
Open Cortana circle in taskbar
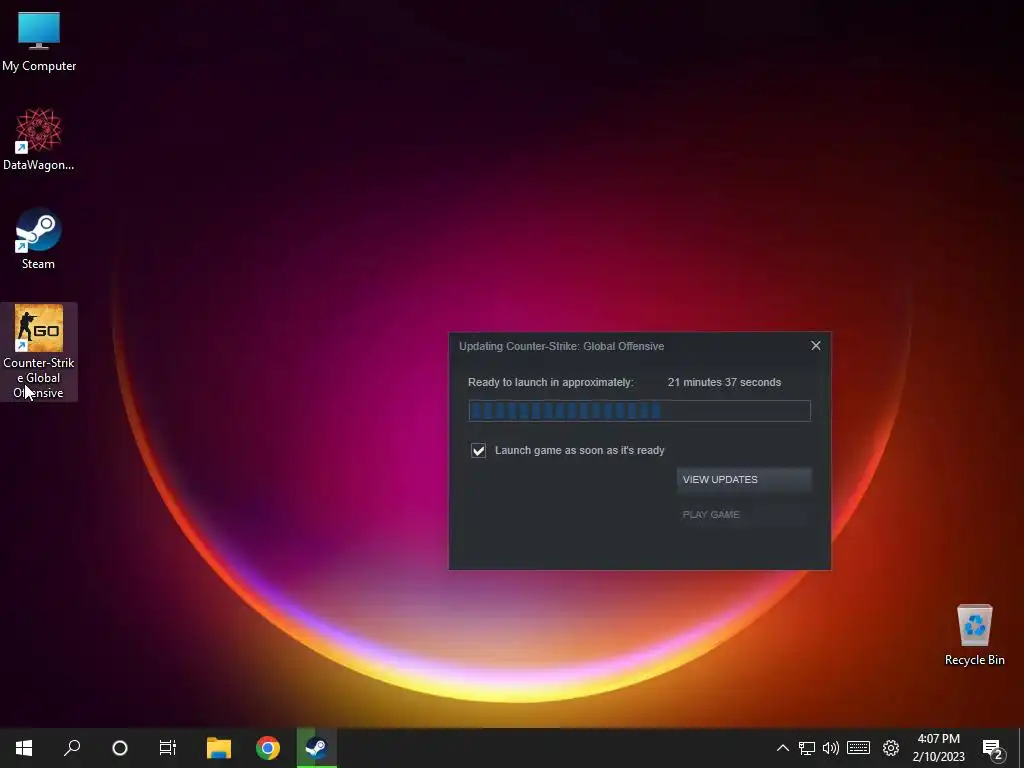(x=120, y=748)
